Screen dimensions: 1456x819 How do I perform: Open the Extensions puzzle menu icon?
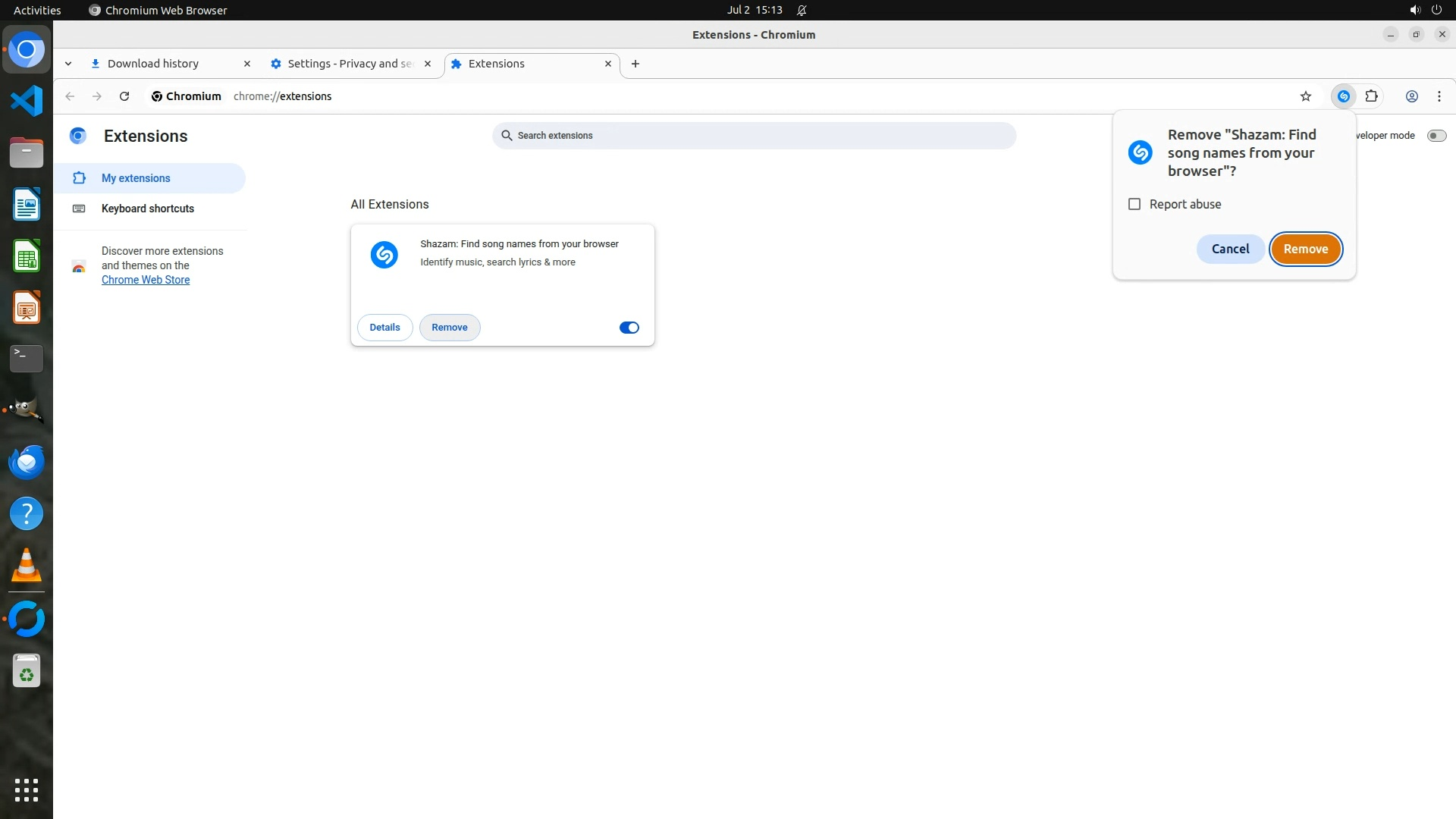pyautogui.click(x=1371, y=96)
